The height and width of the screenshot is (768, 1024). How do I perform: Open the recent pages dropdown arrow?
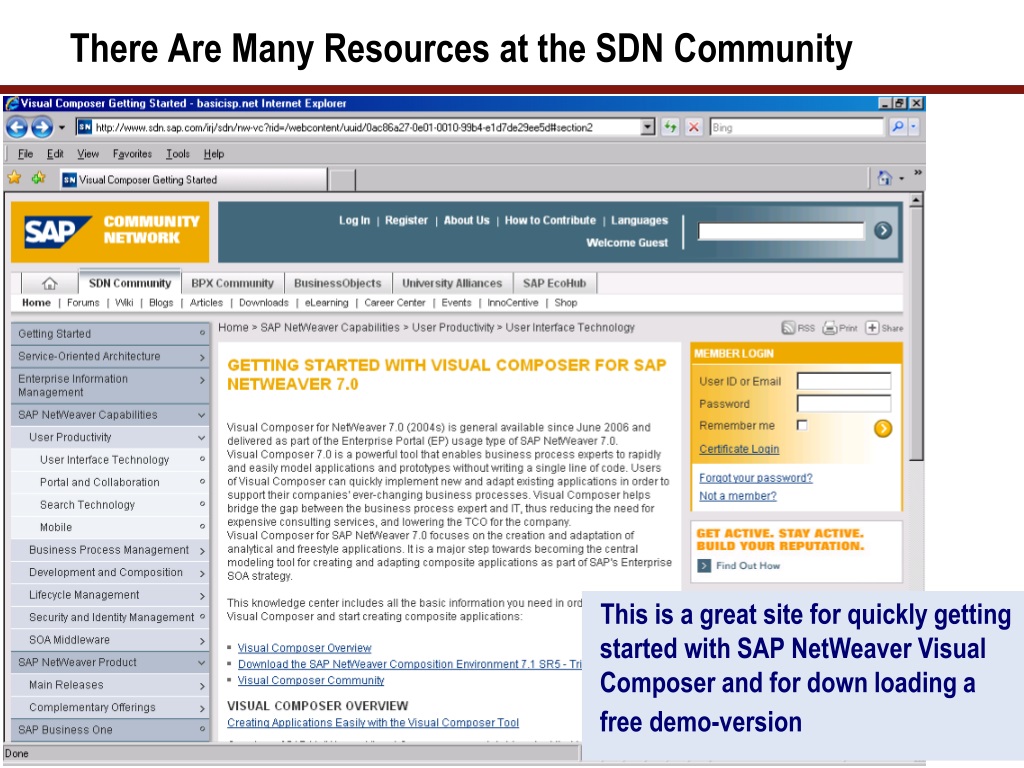pos(61,127)
